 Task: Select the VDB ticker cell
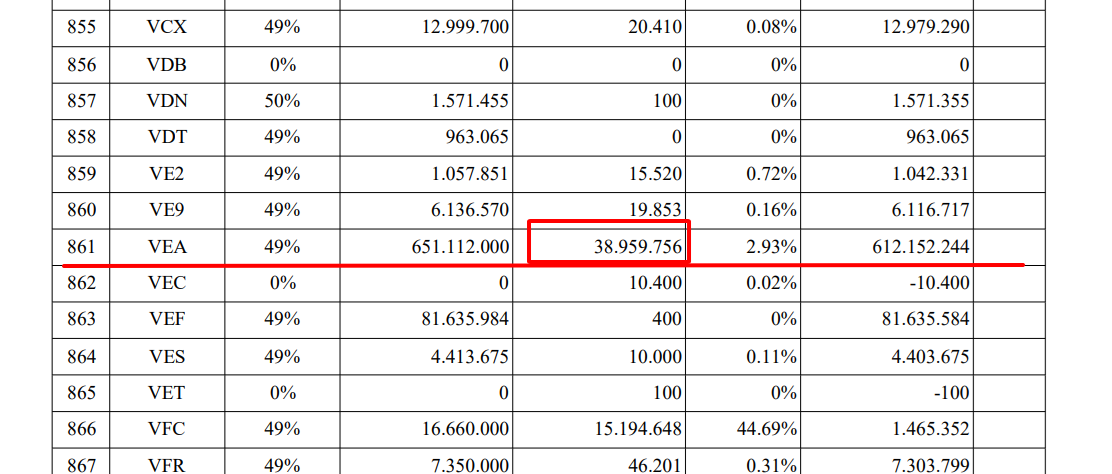167,65
